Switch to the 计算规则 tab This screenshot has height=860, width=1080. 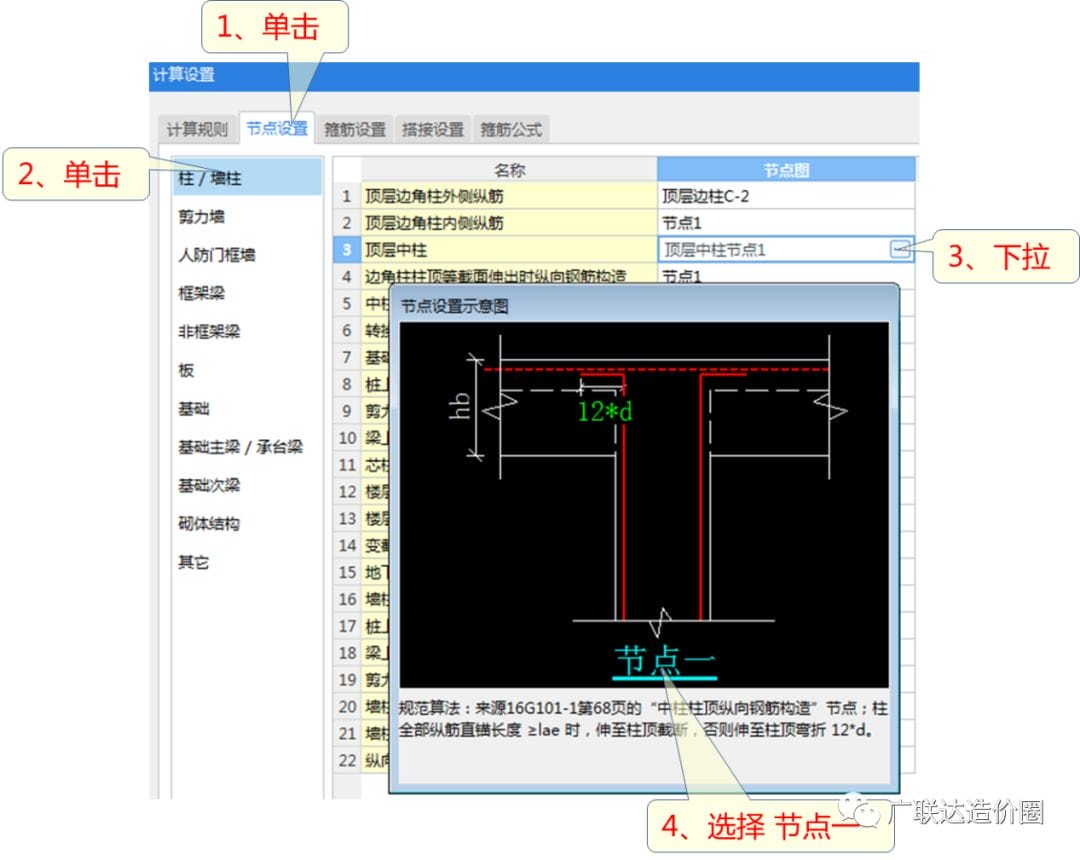point(197,130)
